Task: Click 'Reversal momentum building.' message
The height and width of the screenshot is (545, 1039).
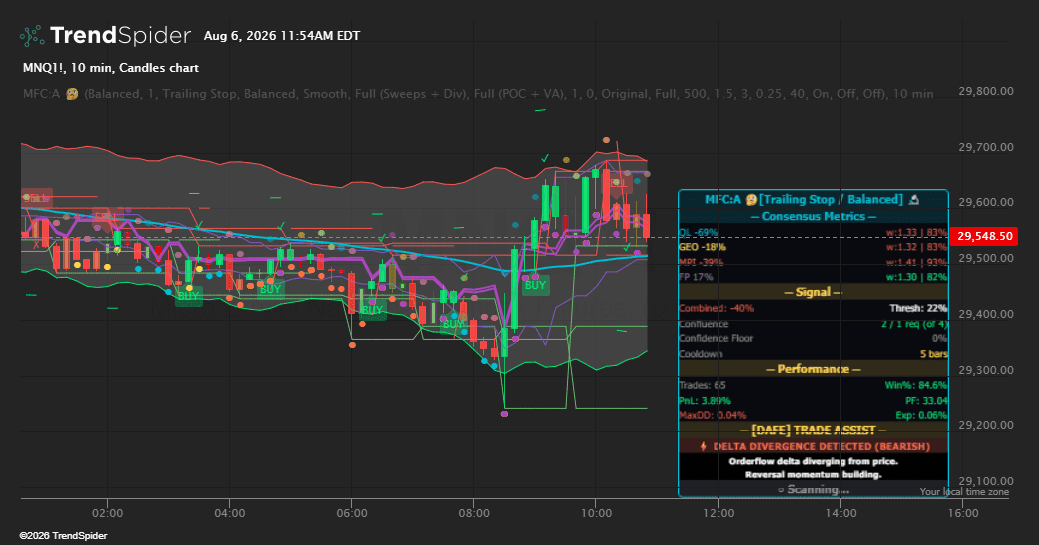Action: tap(813, 474)
